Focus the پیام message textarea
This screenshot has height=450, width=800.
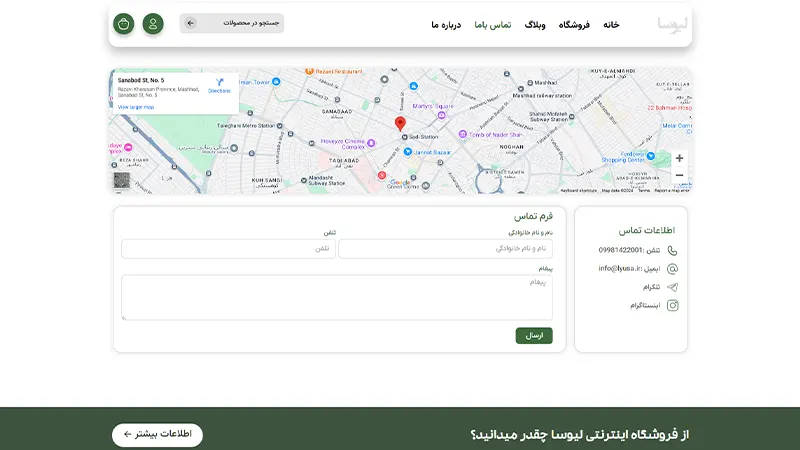click(x=337, y=297)
